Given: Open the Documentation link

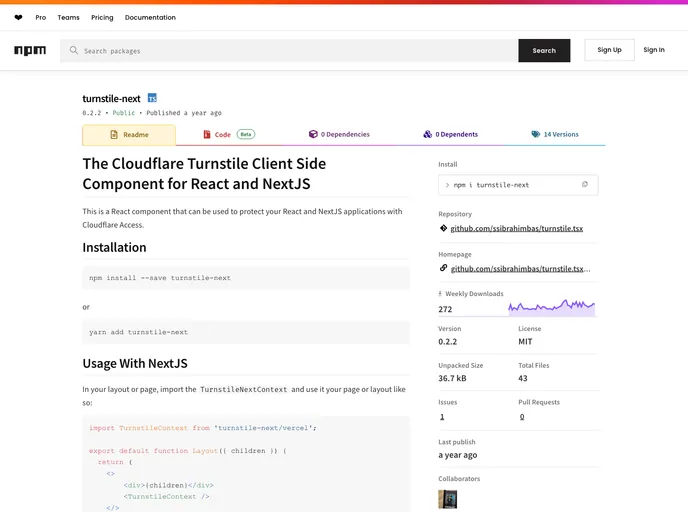Looking at the screenshot, I should 150,18.
